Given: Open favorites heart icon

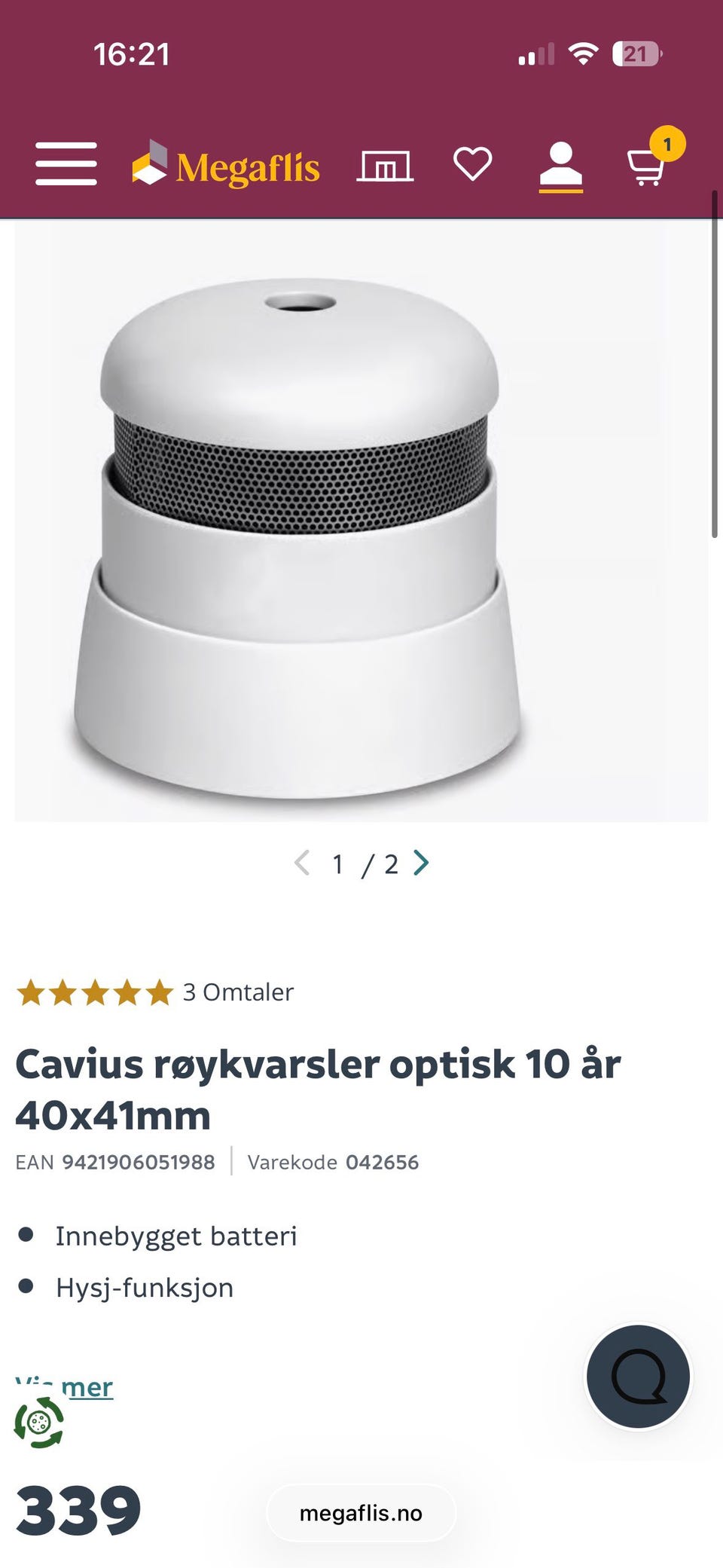Looking at the screenshot, I should coord(472,164).
